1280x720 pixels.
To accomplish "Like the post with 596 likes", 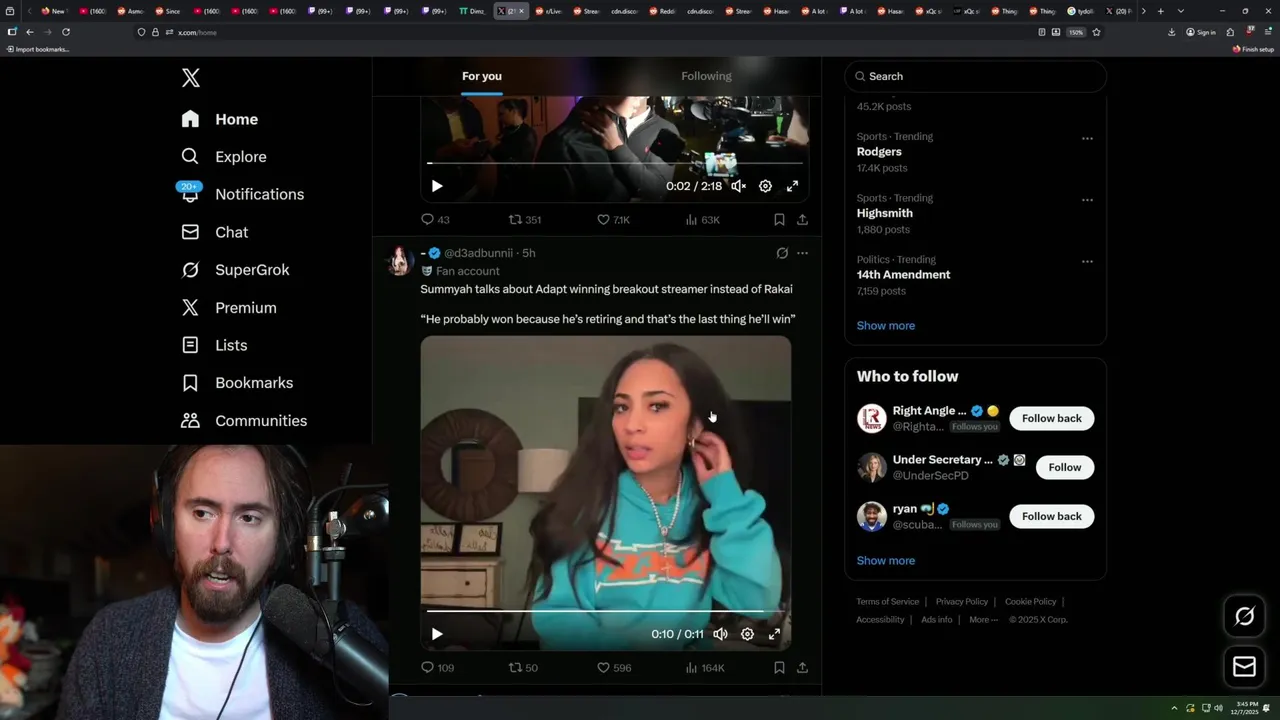I will pos(614,668).
